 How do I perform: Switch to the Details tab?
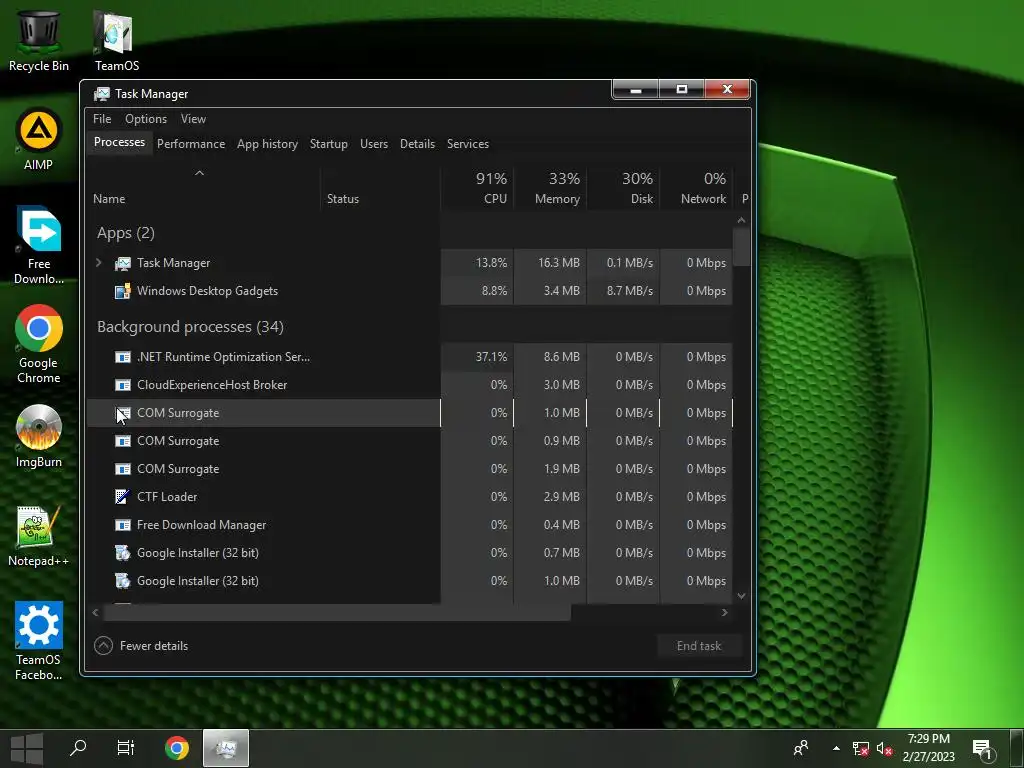pos(417,144)
